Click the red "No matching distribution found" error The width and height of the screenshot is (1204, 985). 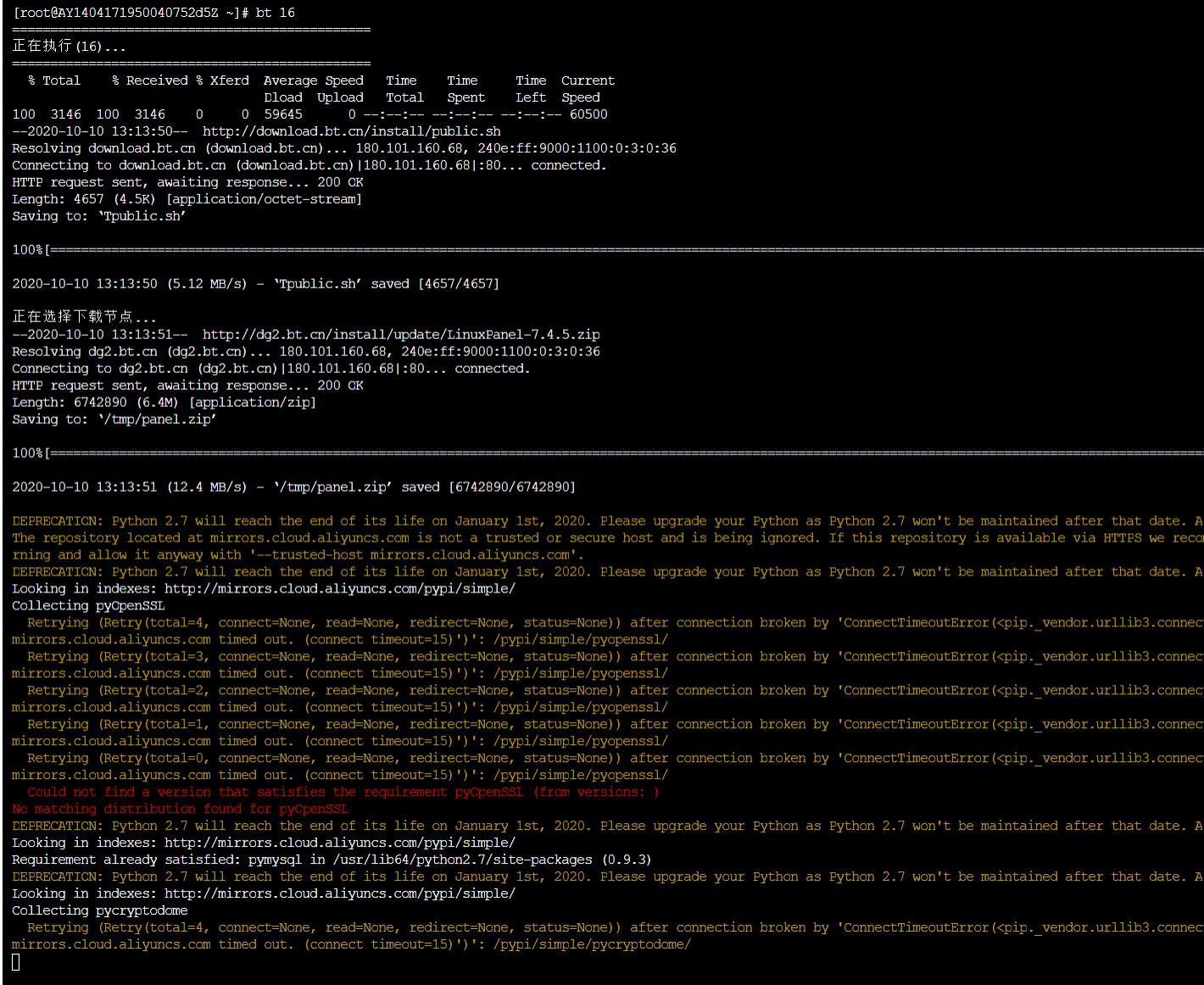(x=180, y=809)
